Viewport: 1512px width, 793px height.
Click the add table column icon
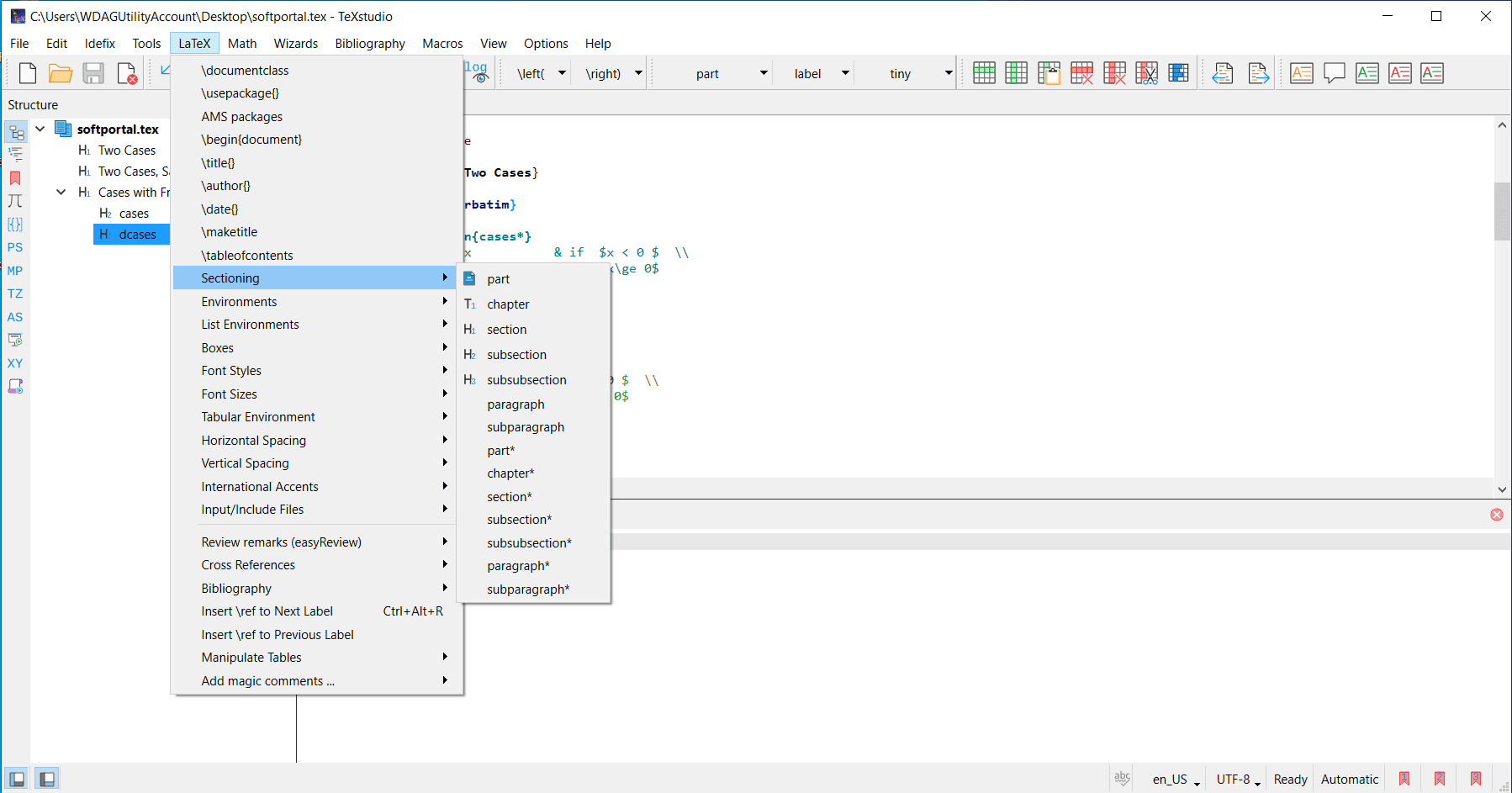pos(1017,73)
